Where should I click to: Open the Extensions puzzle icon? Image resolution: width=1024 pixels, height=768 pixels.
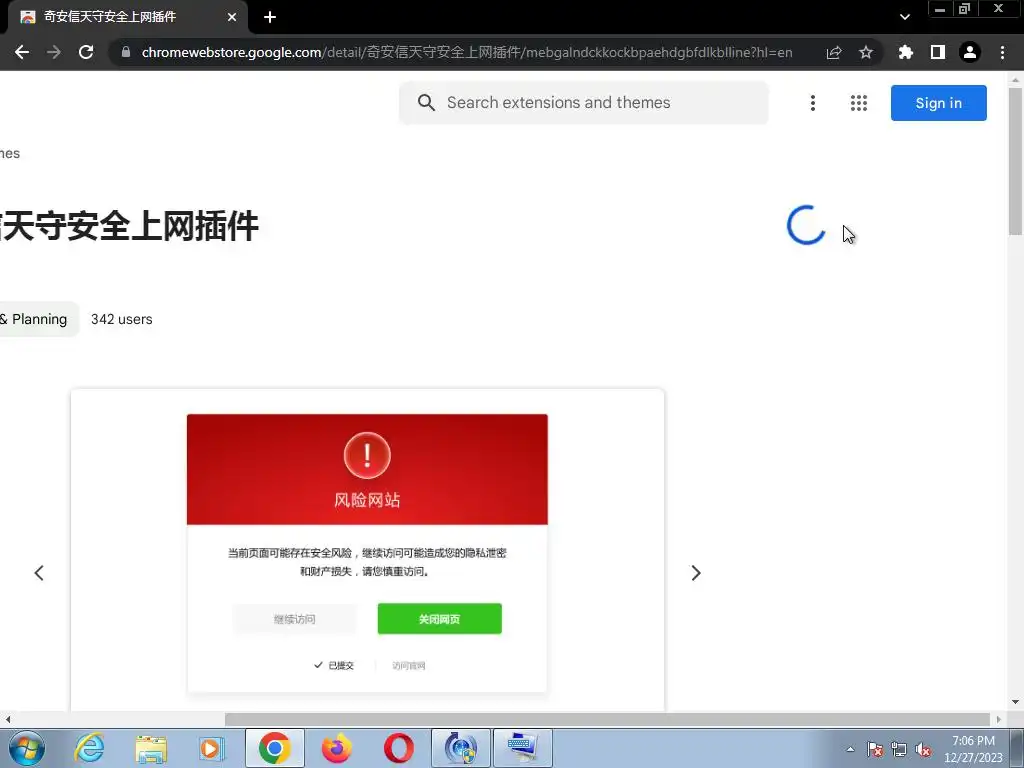pyautogui.click(x=906, y=52)
